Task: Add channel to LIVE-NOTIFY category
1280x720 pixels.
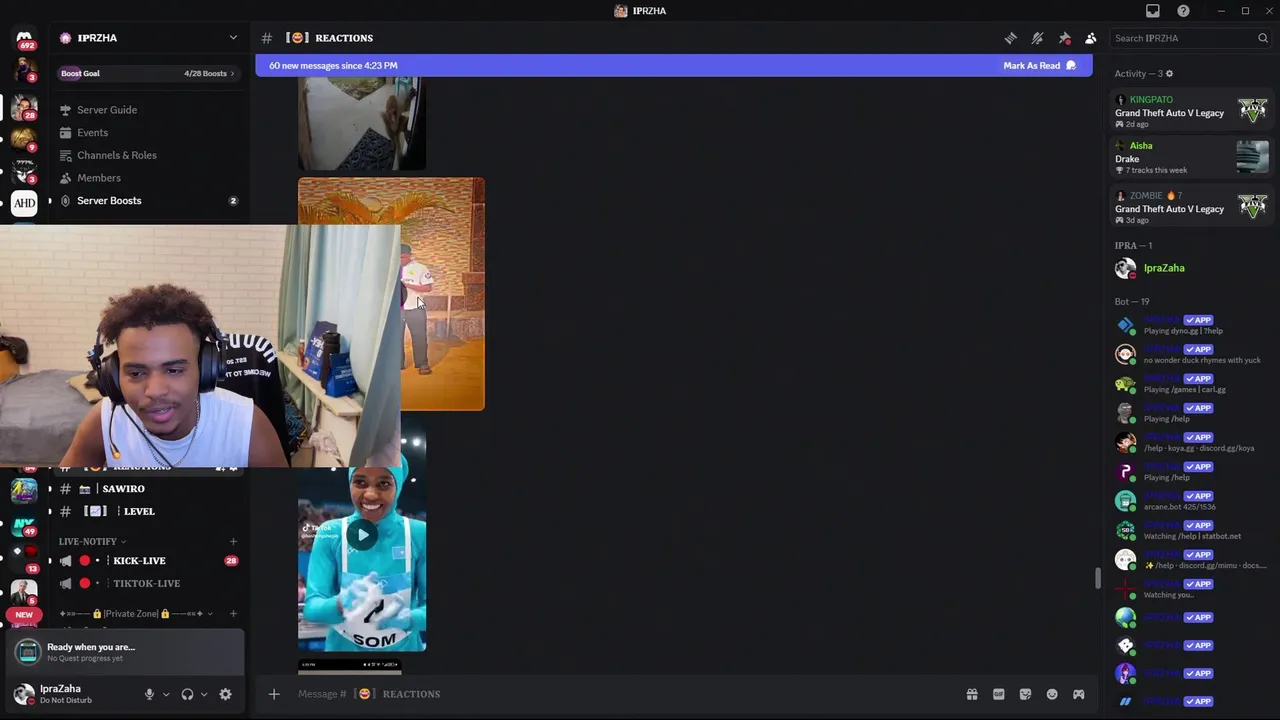Action: point(233,541)
